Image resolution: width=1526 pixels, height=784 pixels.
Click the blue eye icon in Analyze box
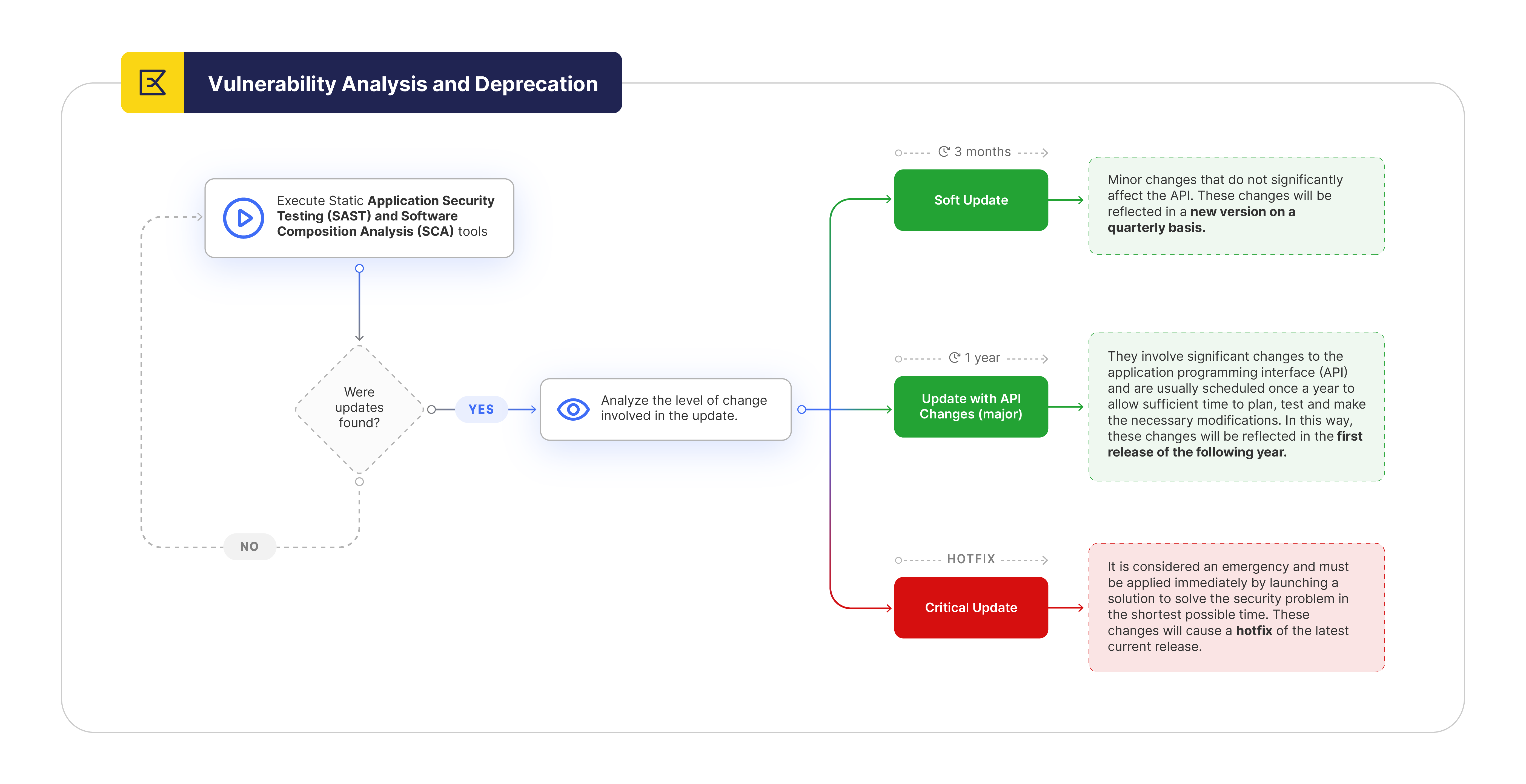(573, 409)
